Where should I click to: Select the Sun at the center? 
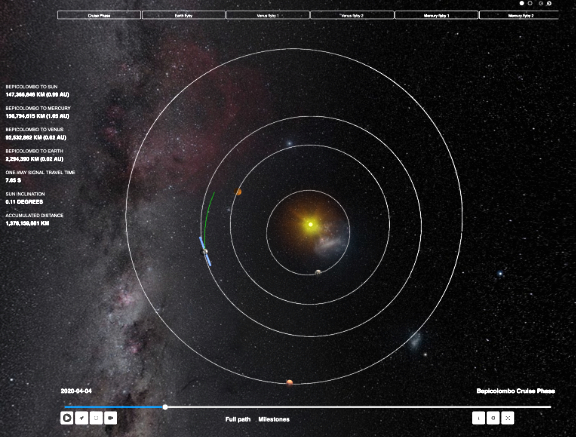[x=310, y=224]
